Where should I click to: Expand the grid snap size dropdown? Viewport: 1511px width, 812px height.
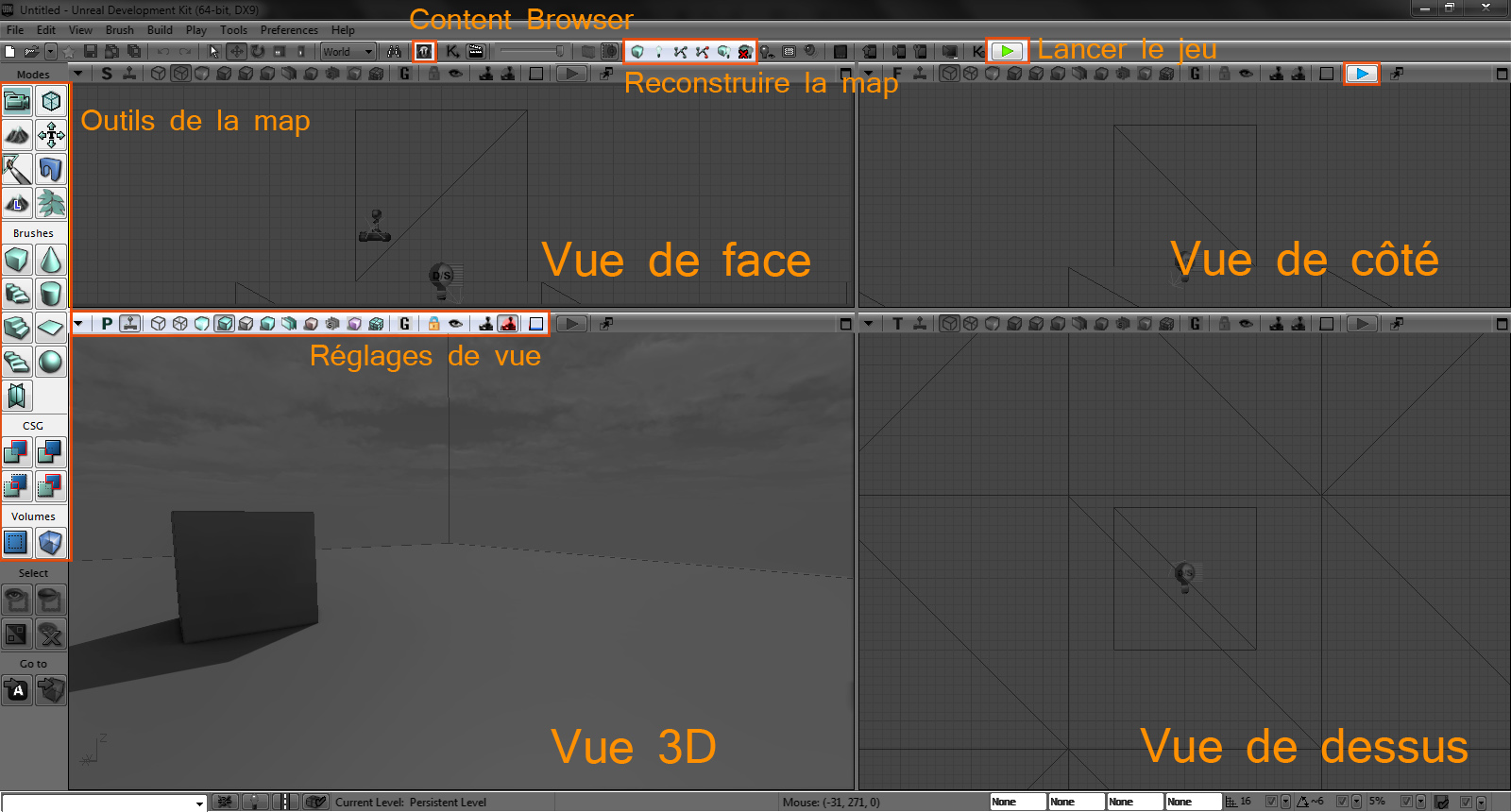(x=1285, y=803)
